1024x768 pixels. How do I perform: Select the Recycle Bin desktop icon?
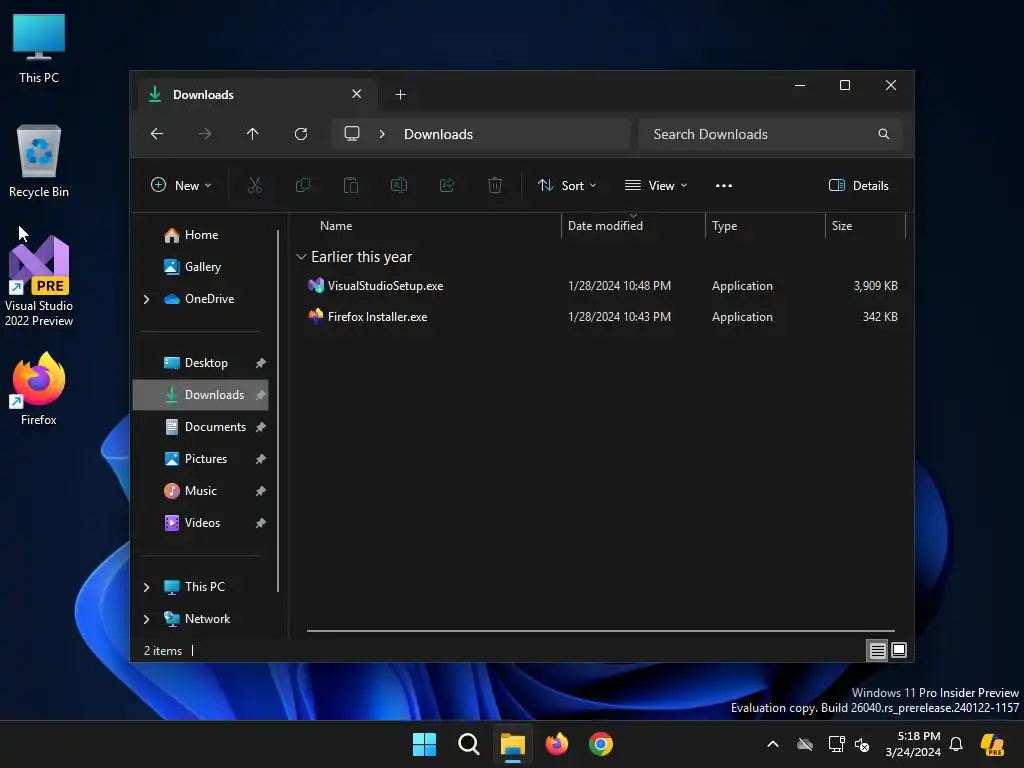point(39,161)
